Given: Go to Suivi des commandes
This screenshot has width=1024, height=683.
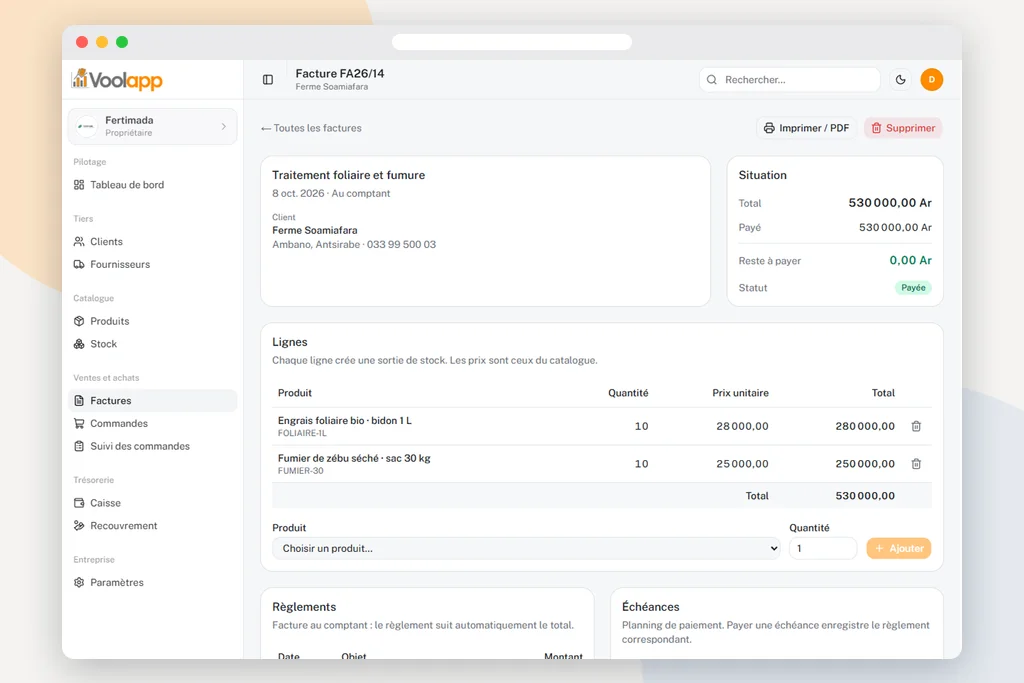Looking at the screenshot, I should coord(152,447).
